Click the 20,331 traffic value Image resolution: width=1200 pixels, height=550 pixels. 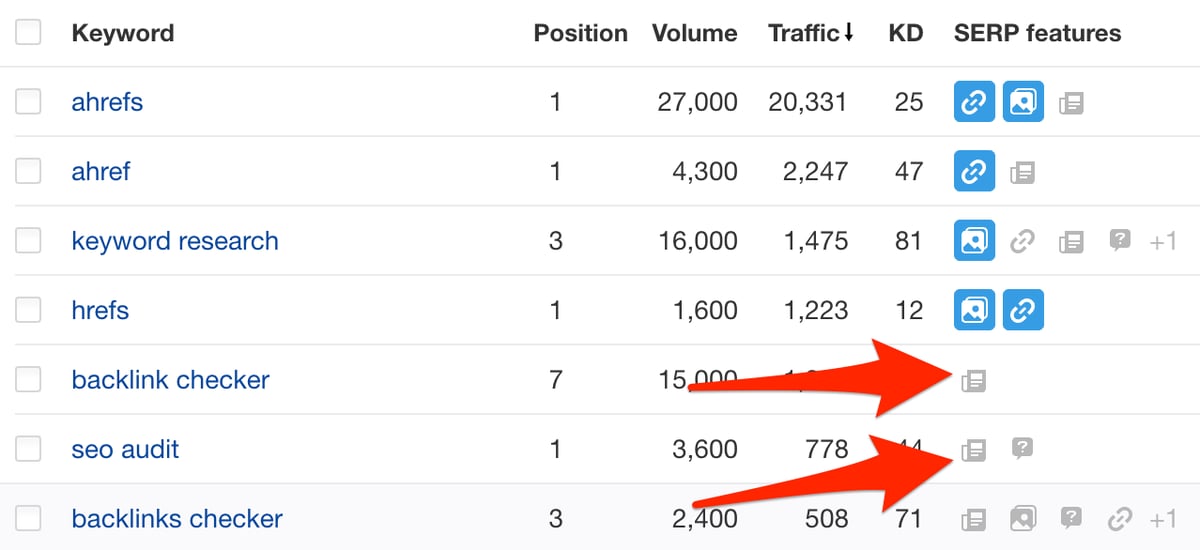807,102
